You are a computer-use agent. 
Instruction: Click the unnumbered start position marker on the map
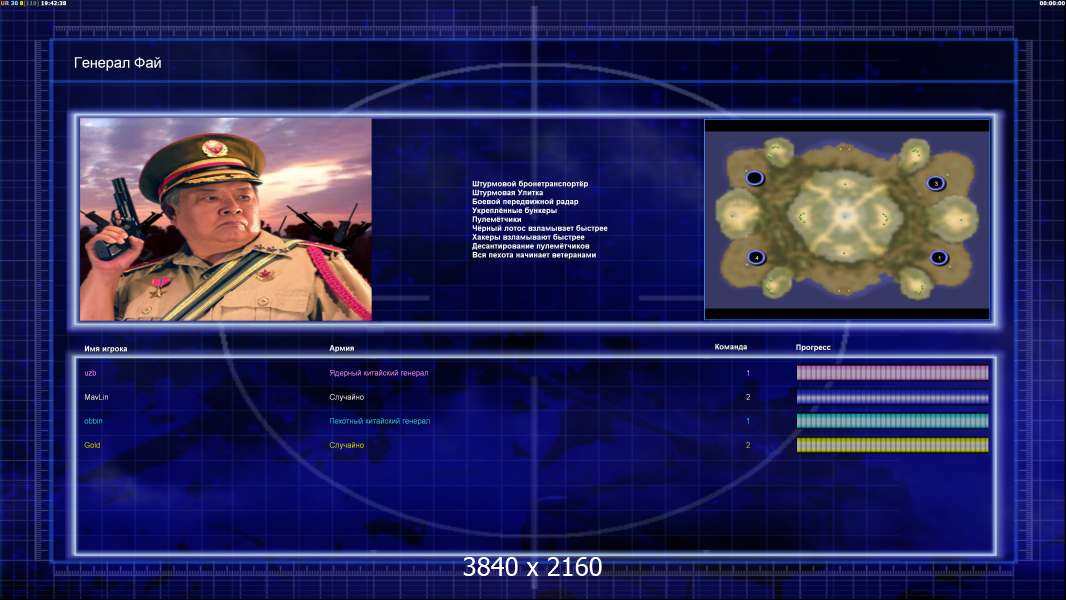point(755,179)
